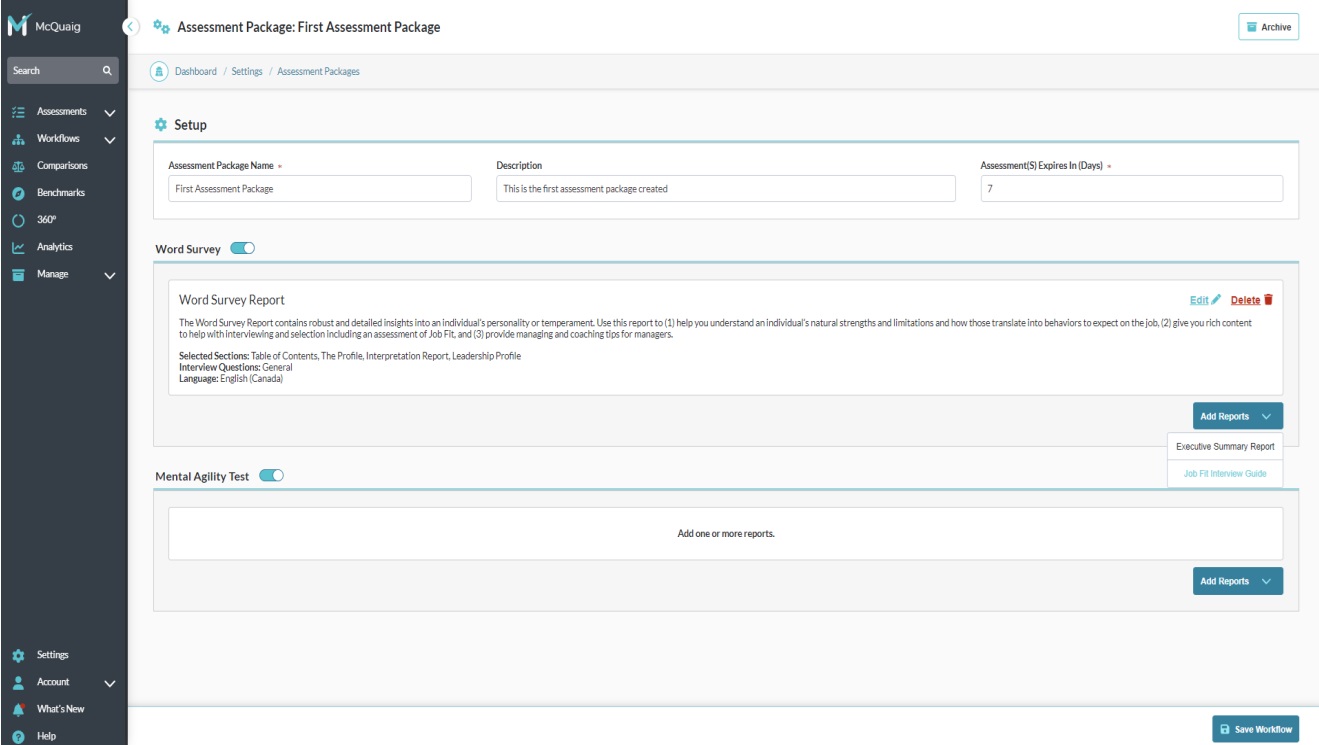Click the Archive button
The image size is (1319, 745).
1268,27
